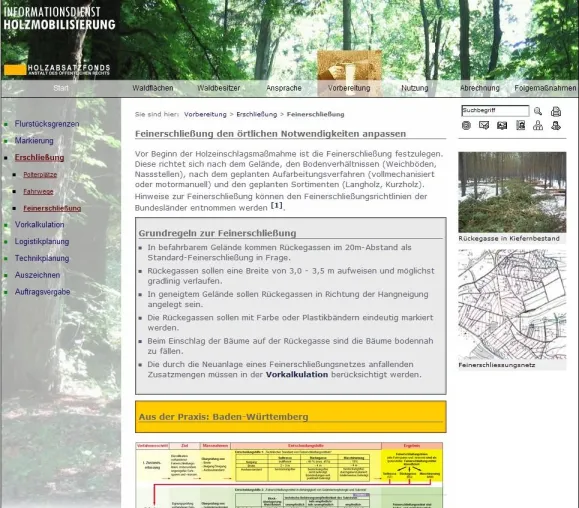Click the printer icon to print page
The width and height of the screenshot is (579, 508).
click(556, 111)
